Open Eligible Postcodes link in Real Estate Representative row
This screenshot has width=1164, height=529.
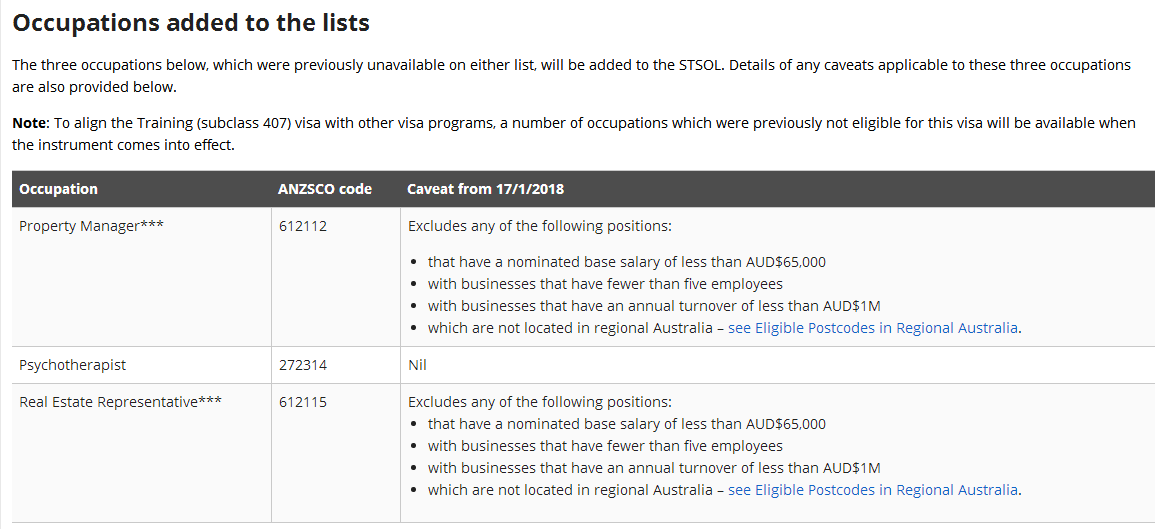pyautogui.click(x=873, y=490)
